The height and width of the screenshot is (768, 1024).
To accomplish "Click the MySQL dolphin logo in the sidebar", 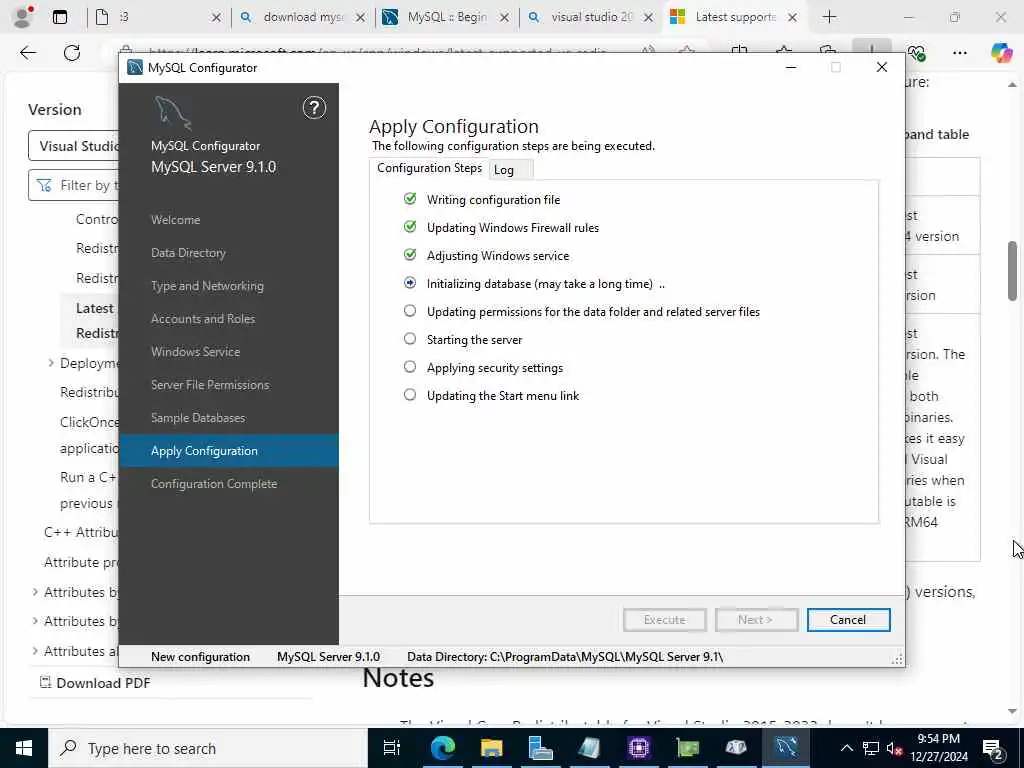I will pyautogui.click(x=172, y=112).
